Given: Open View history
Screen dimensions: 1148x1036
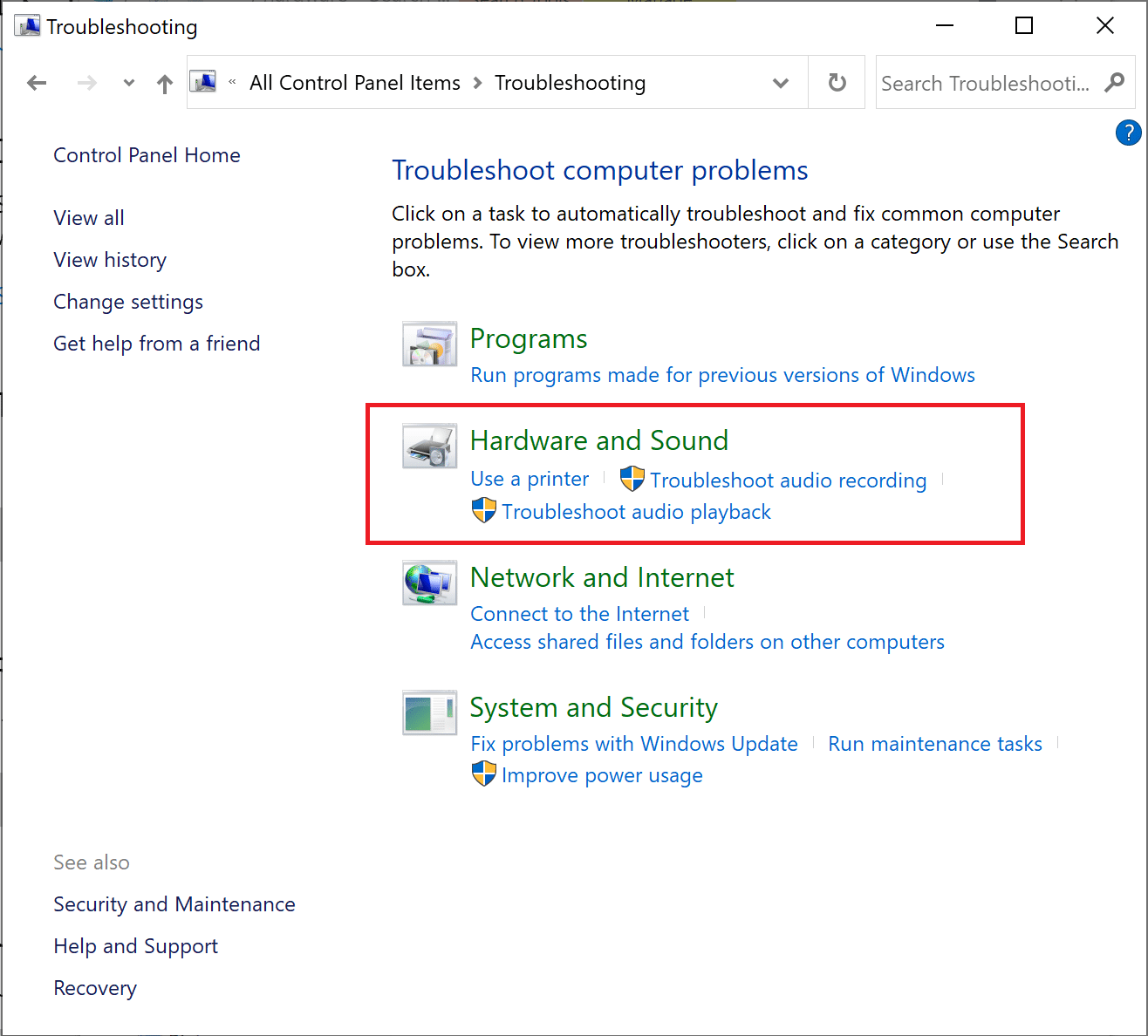Looking at the screenshot, I should coord(110,260).
